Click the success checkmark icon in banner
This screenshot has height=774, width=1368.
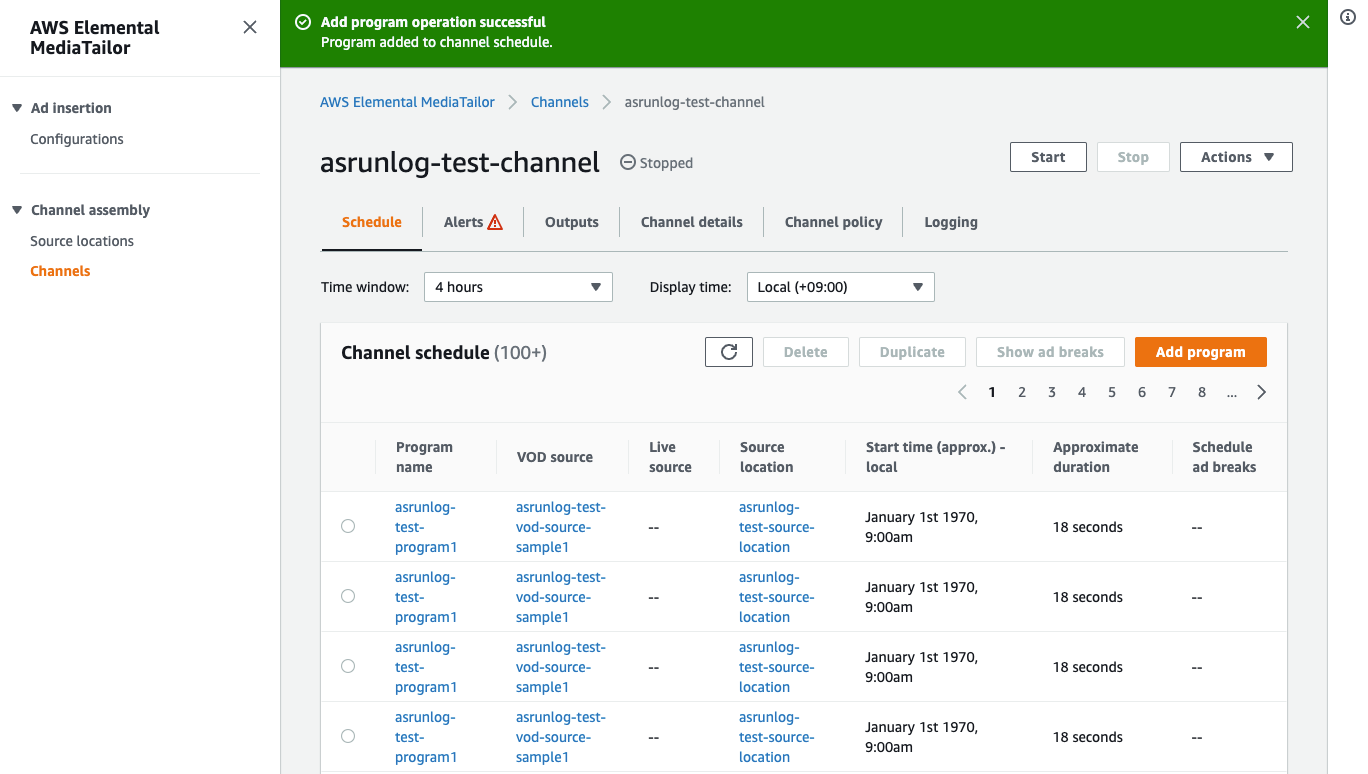point(303,22)
